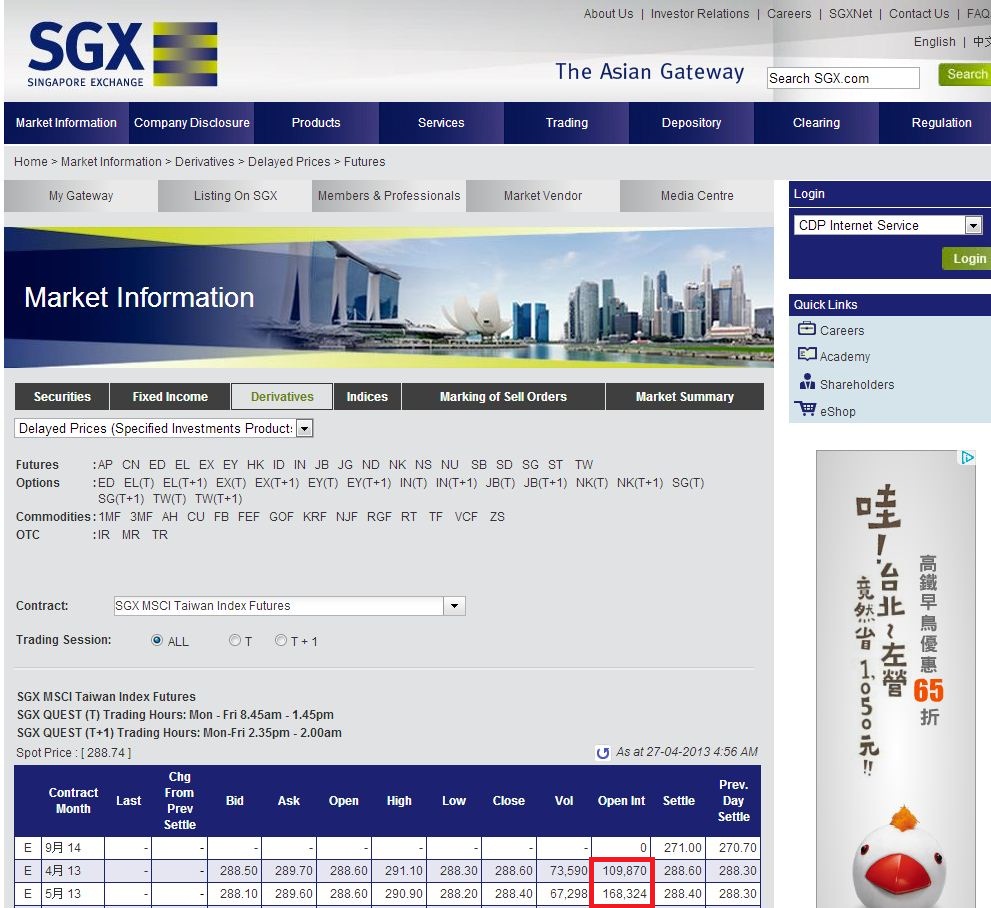This screenshot has width=991, height=908.
Task: Switch to the Indices tab
Action: [x=367, y=397]
